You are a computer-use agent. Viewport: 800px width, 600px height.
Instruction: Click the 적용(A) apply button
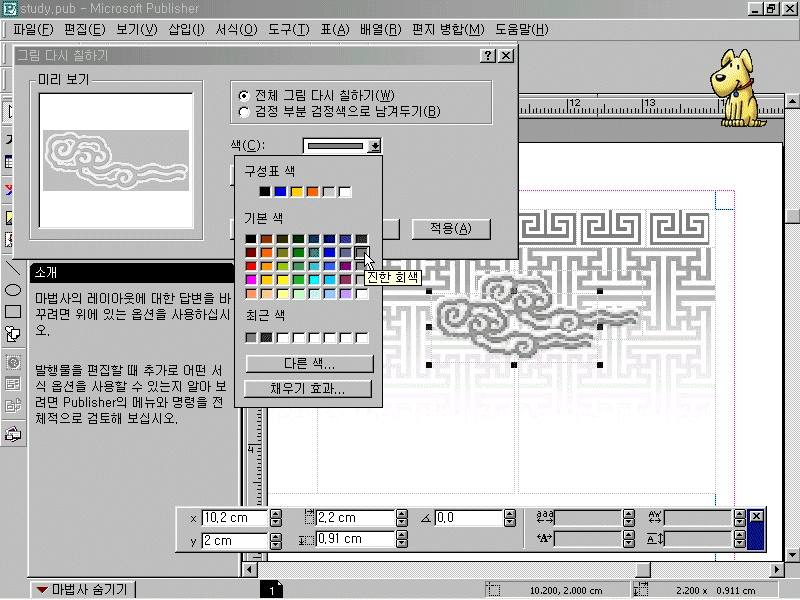[451, 229]
